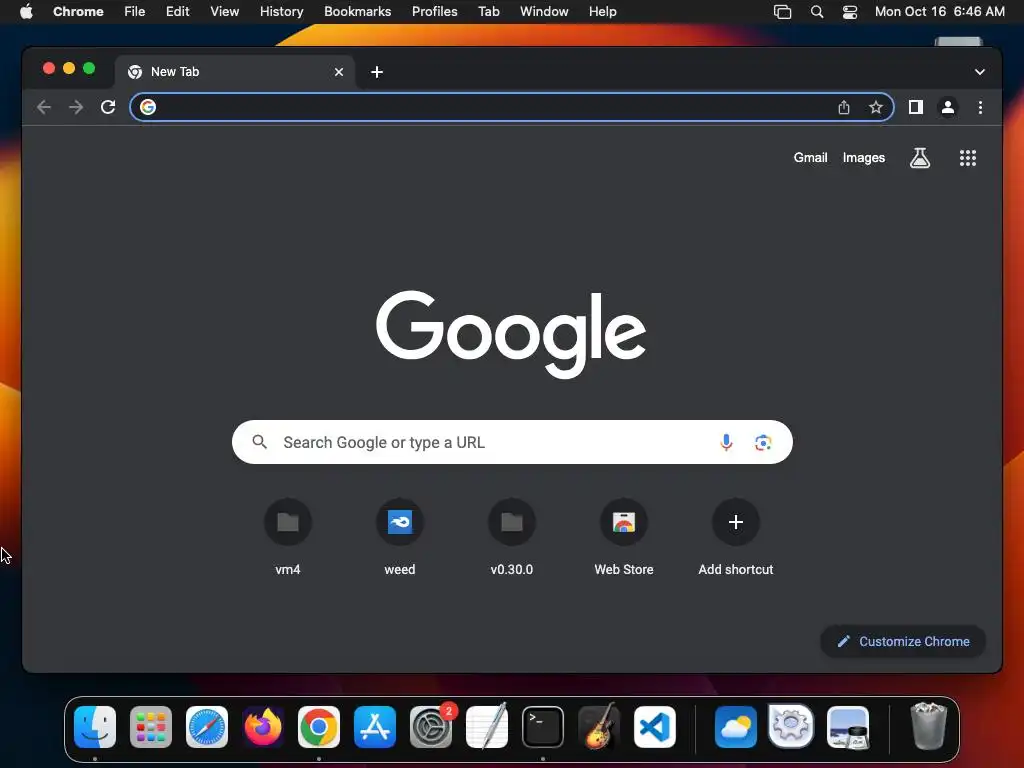Viewport: 1024px width, 768px height.
Task: Click Chrome icon in the Dock
Action: coord(319,727)
